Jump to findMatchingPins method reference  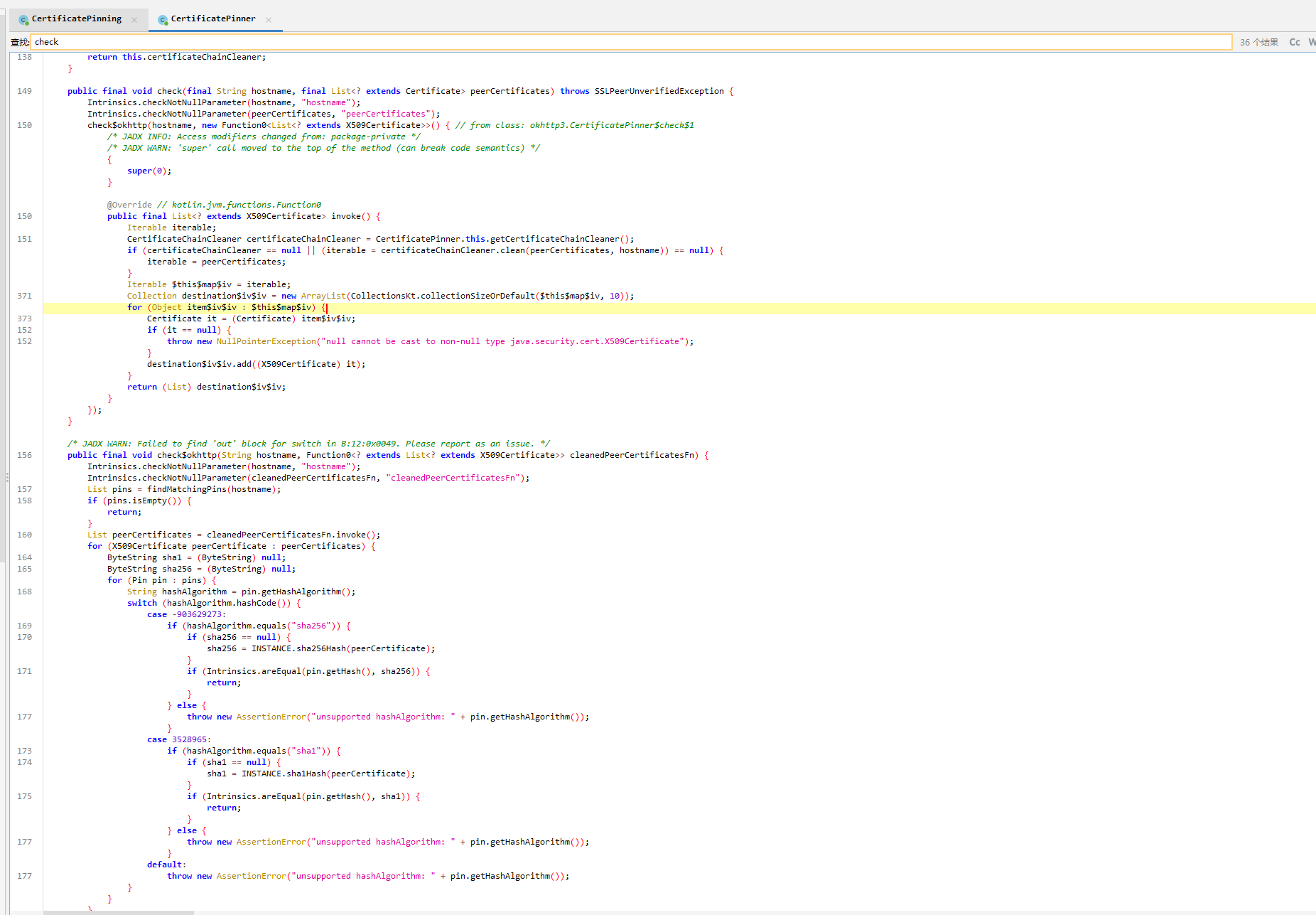pyautogui.click(x=187, y=489)
